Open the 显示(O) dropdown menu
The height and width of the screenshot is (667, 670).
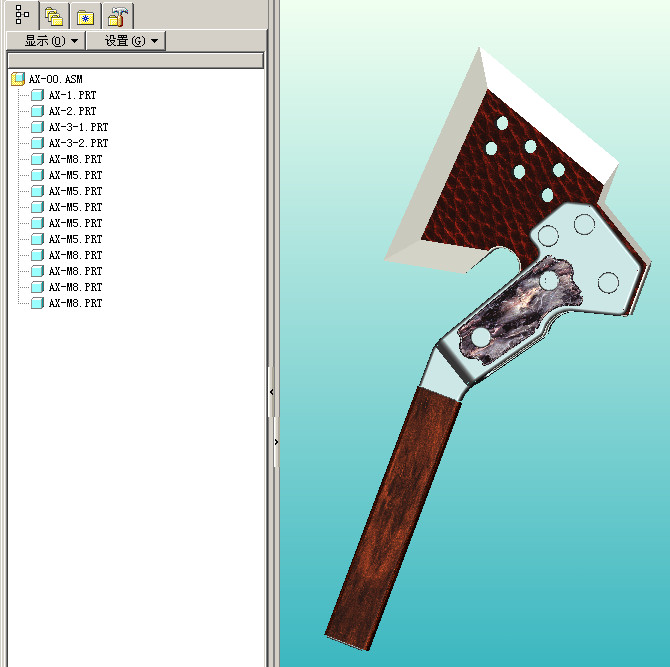click(x=46, y=41)
